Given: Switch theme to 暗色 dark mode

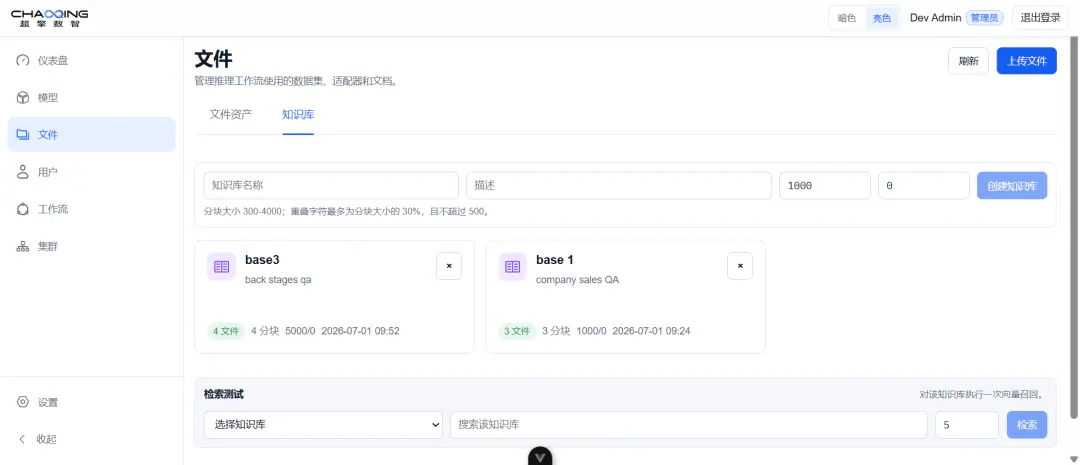Looking at the screenshot, I should [x=847, y=18].
